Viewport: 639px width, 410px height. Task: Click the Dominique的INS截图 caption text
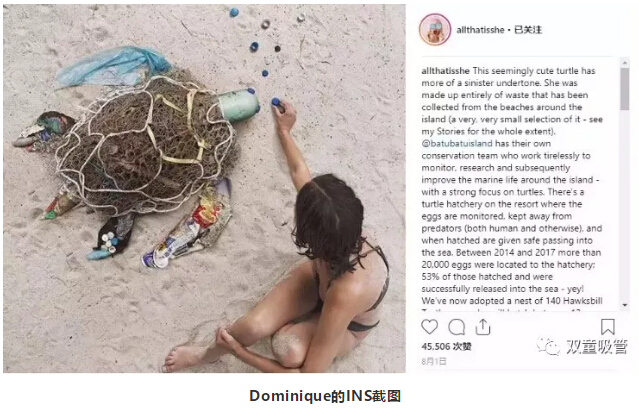click(325, 396)
